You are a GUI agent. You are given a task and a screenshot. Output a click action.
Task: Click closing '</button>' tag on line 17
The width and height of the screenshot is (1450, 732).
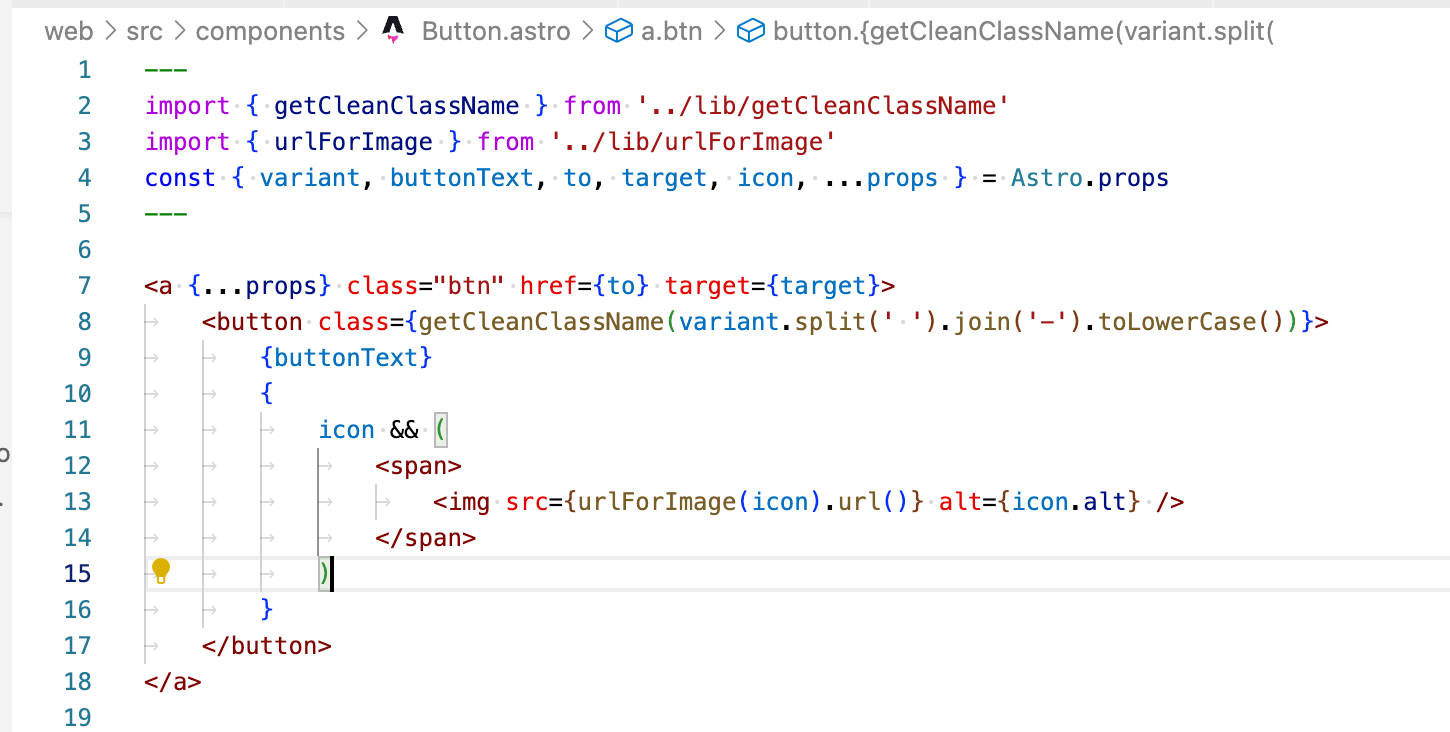pos(266,646)
